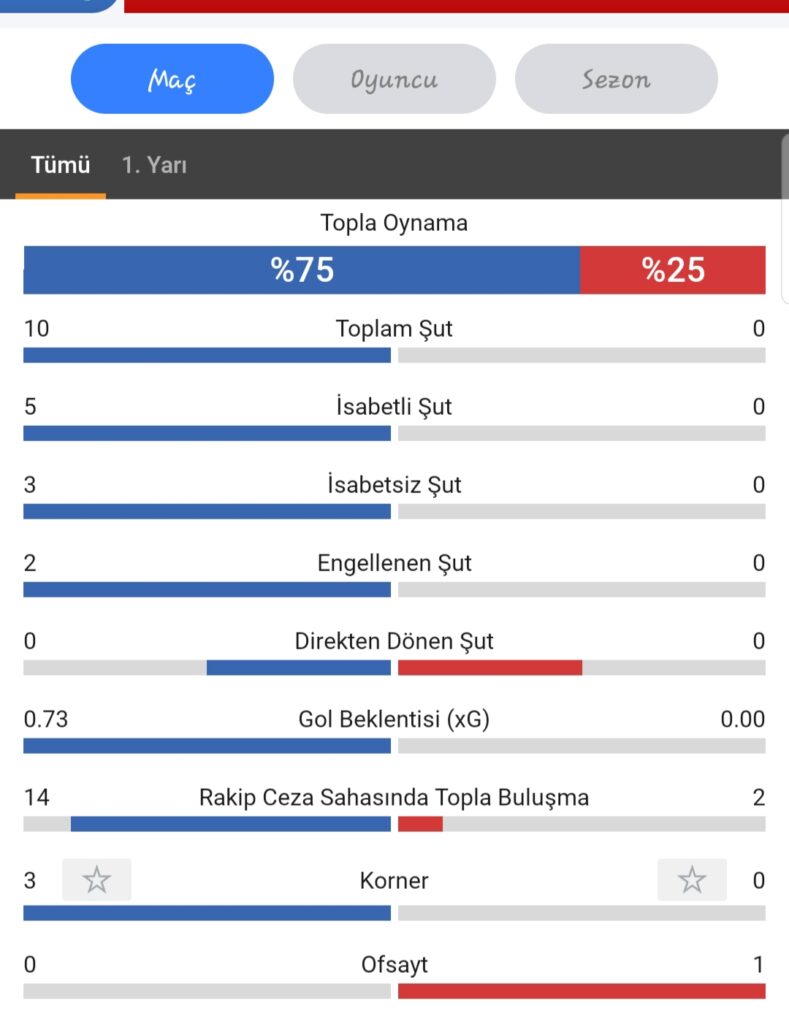The height and width of the screenshot is (1024, 789).
Task: Toggle the right Korner star icon
Action: tap(692, 880)
